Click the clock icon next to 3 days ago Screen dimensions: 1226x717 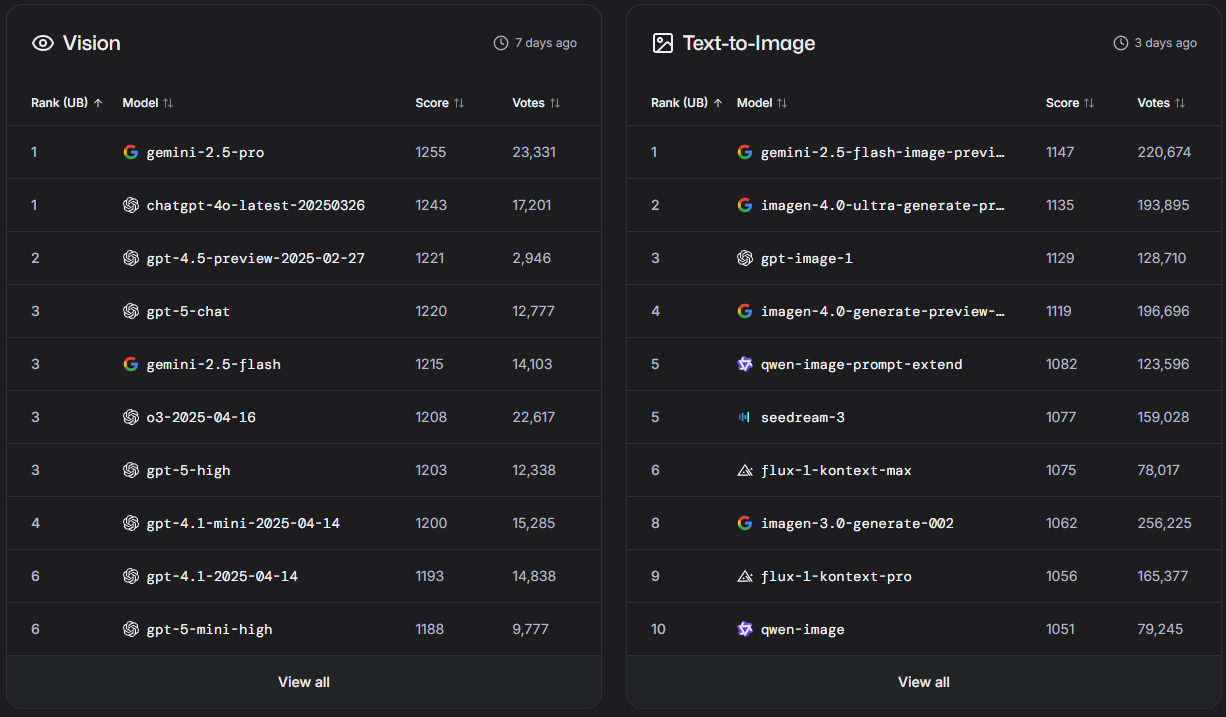pyautogui.click(x=1121, y=43)
